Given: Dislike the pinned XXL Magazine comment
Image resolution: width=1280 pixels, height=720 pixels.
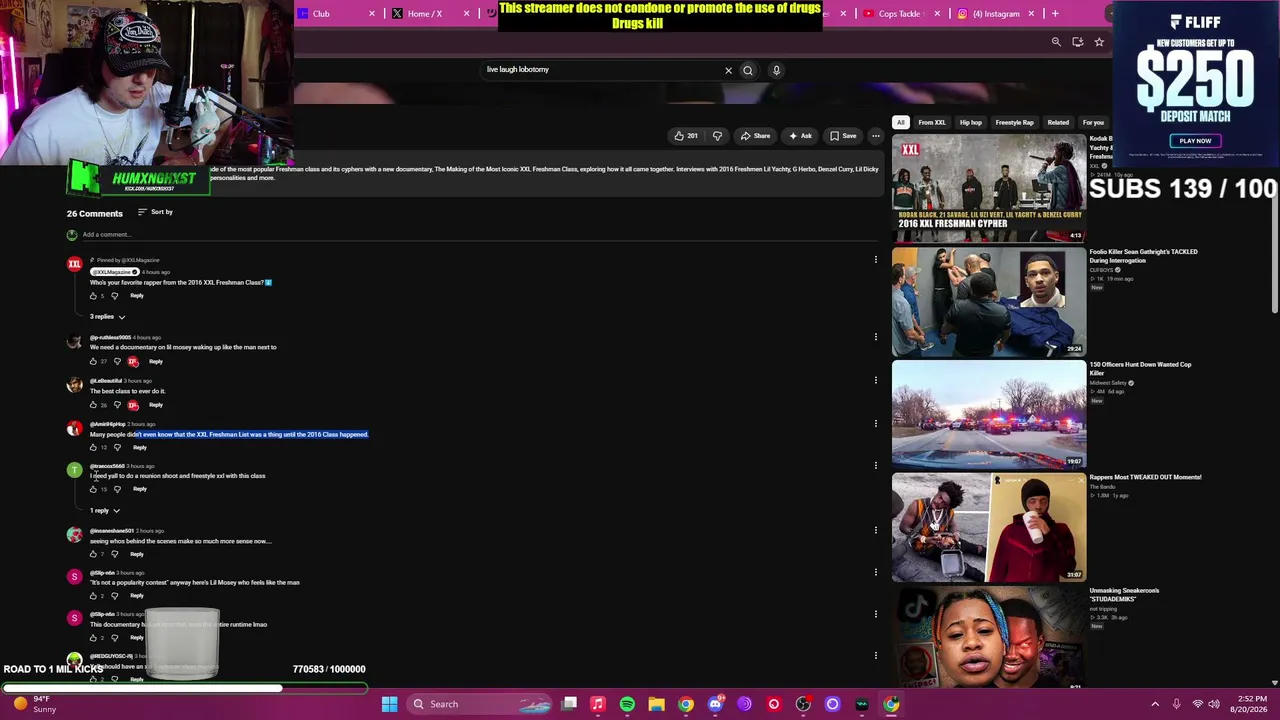Looking at the screenshot, I should 114,296.
